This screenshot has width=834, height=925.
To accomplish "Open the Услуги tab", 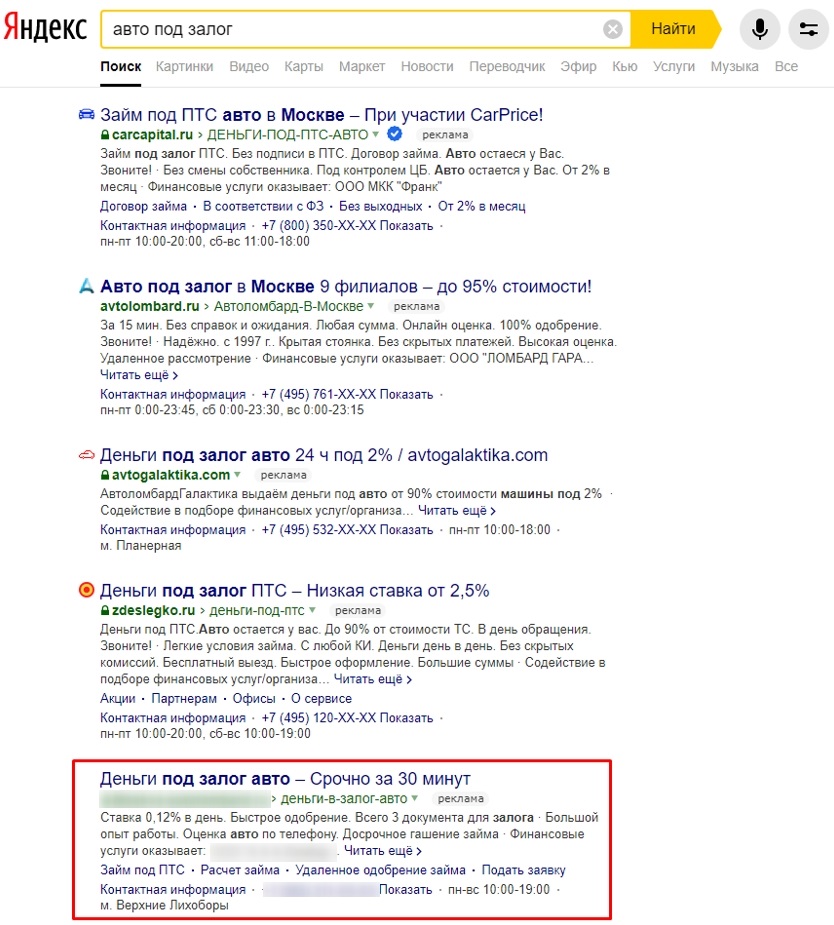I will pos(674,67).
